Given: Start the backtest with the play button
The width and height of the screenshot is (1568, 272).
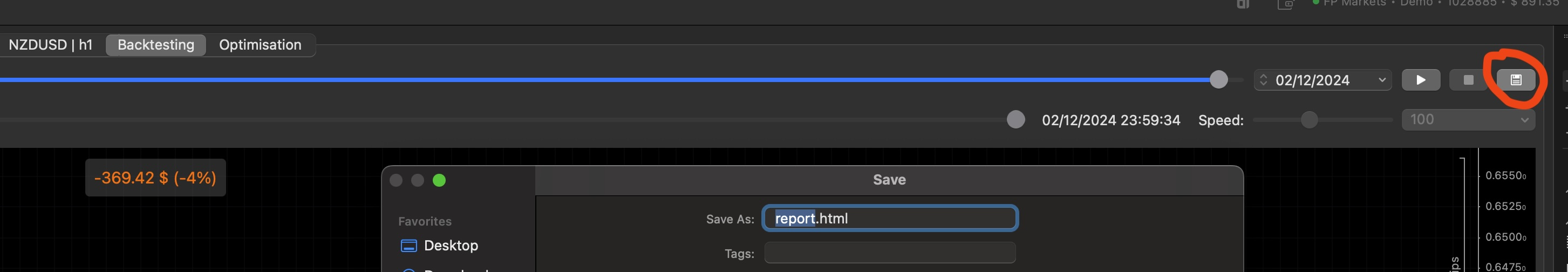Looking at the screenshot, I should (x=1421, y=80).
